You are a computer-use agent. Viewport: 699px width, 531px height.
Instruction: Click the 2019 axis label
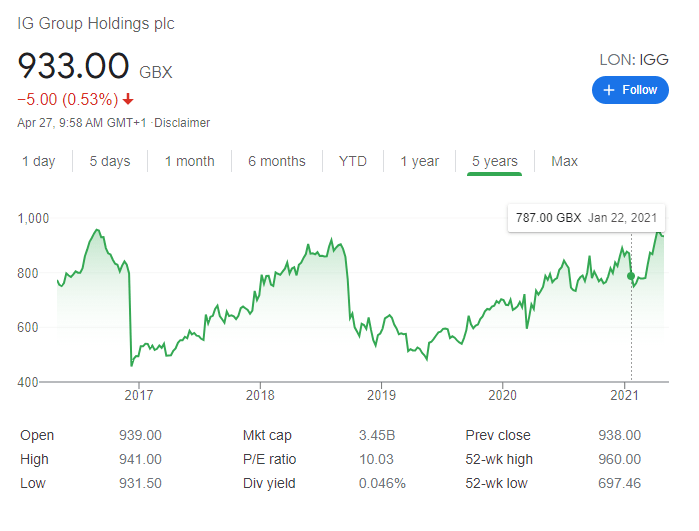coord(381,395)
